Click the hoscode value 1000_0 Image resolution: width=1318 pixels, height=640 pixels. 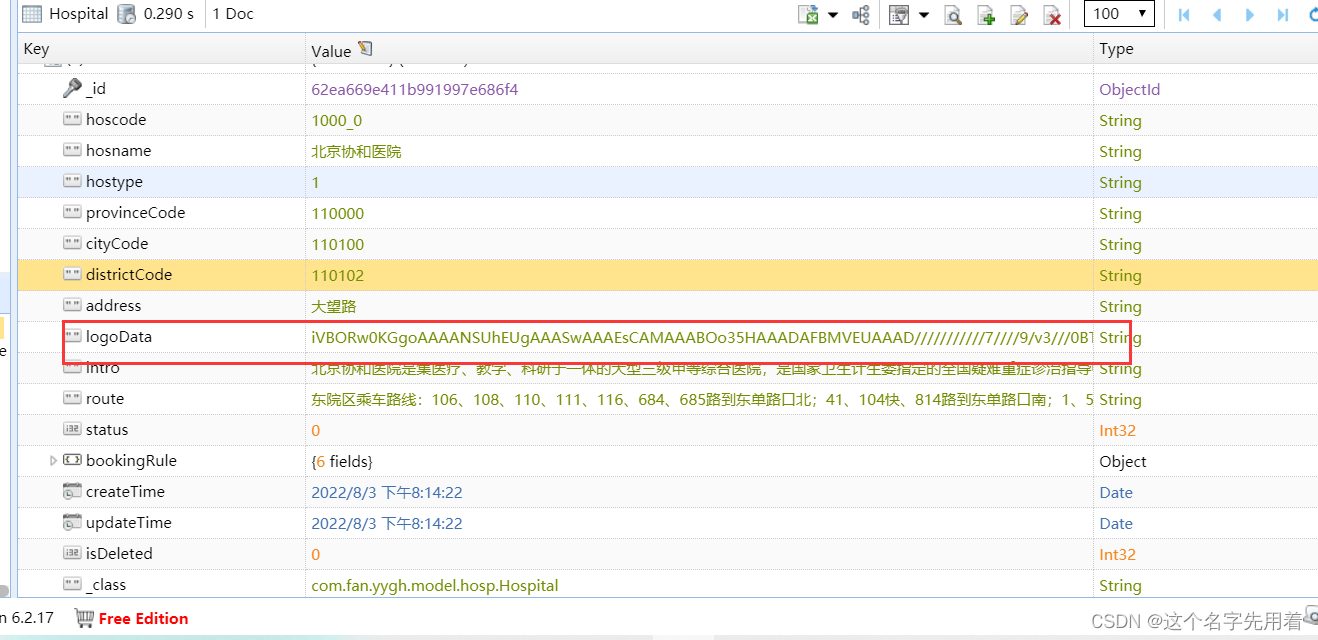pos(337,120)
